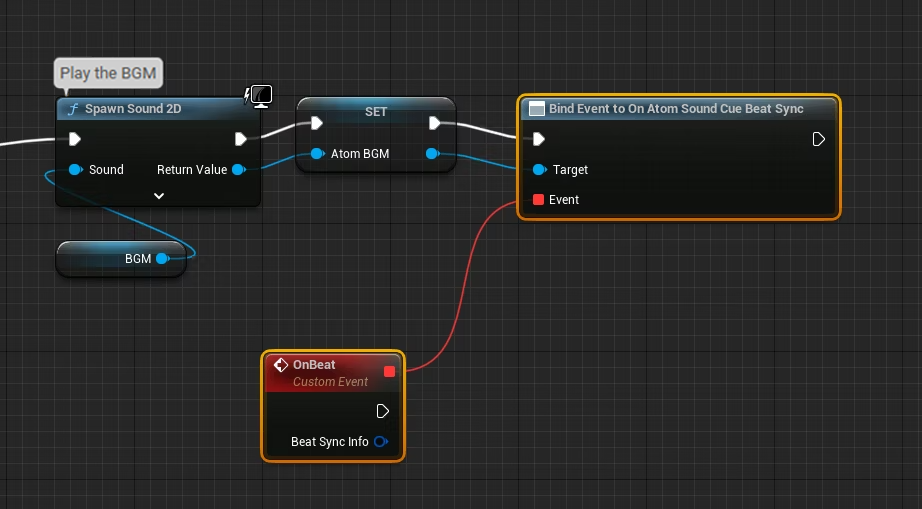The image size is (922, 509).
Task: Click the "Play the BGM" comment bubble
Action: pyautogui.click(x=108, y=73)
